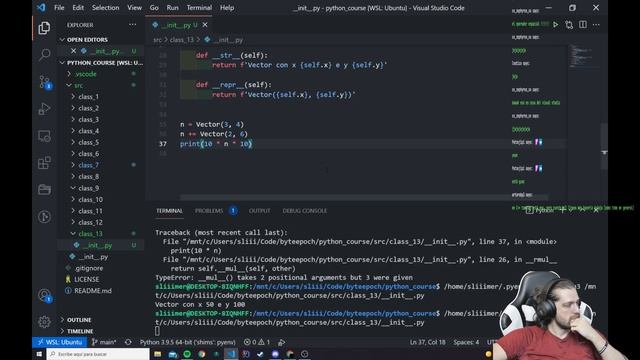640x360 pixels.
Task: Open the Extensions view
Action: (x=44, y=163)
